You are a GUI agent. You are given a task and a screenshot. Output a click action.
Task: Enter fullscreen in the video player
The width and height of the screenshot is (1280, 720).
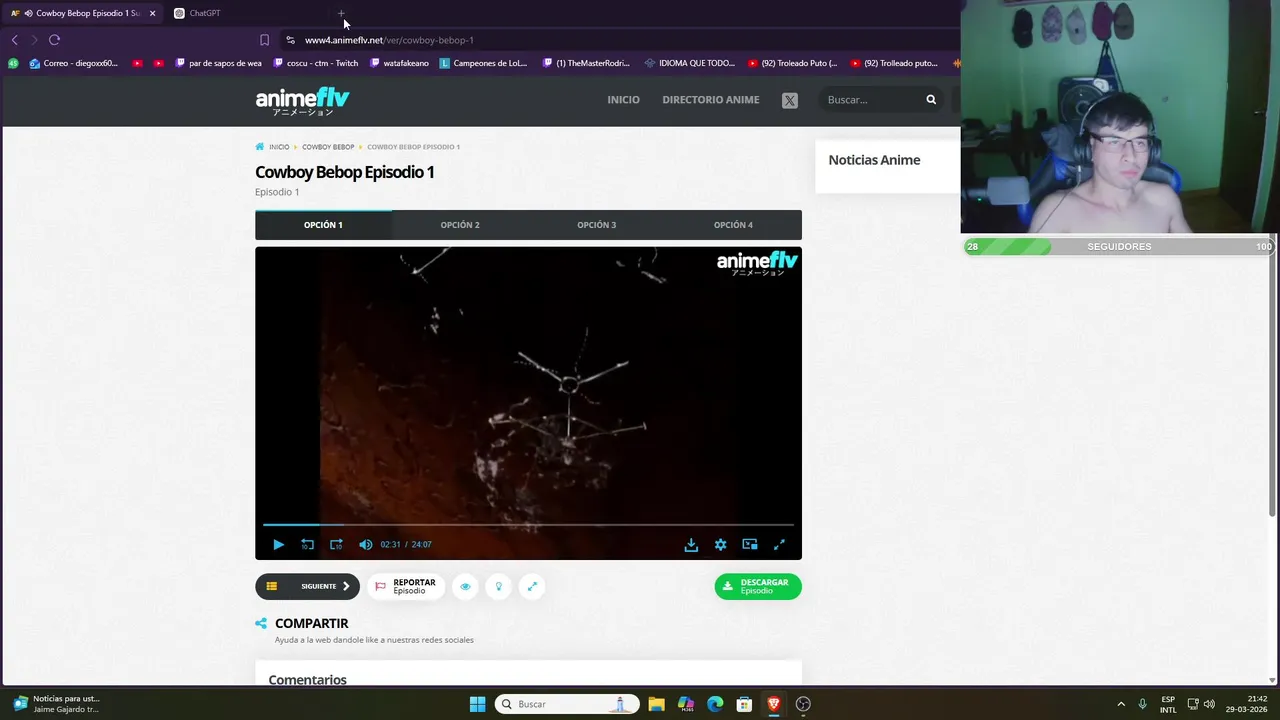[x=779, y=545]
